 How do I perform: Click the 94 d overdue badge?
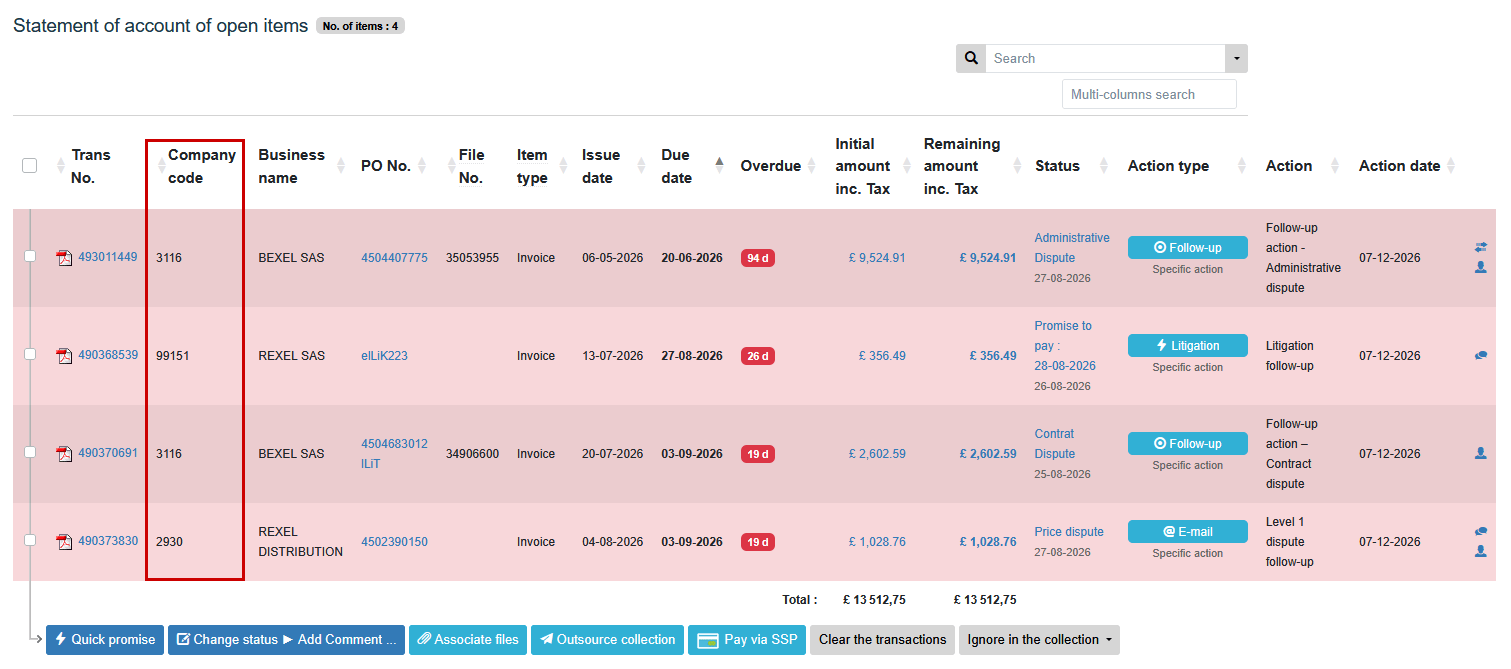[x=758, y=258]
